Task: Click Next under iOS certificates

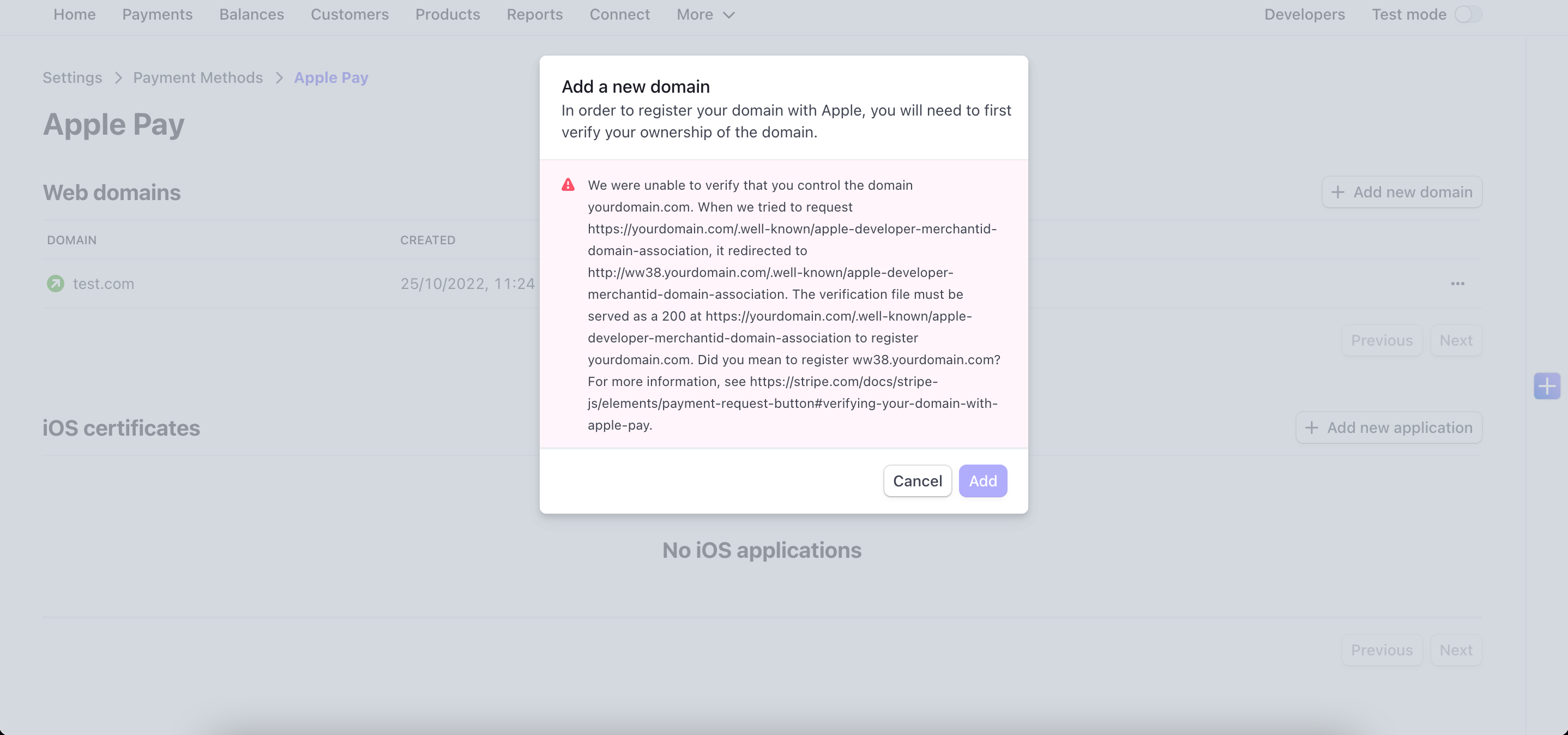Action: click(1455, 650)
